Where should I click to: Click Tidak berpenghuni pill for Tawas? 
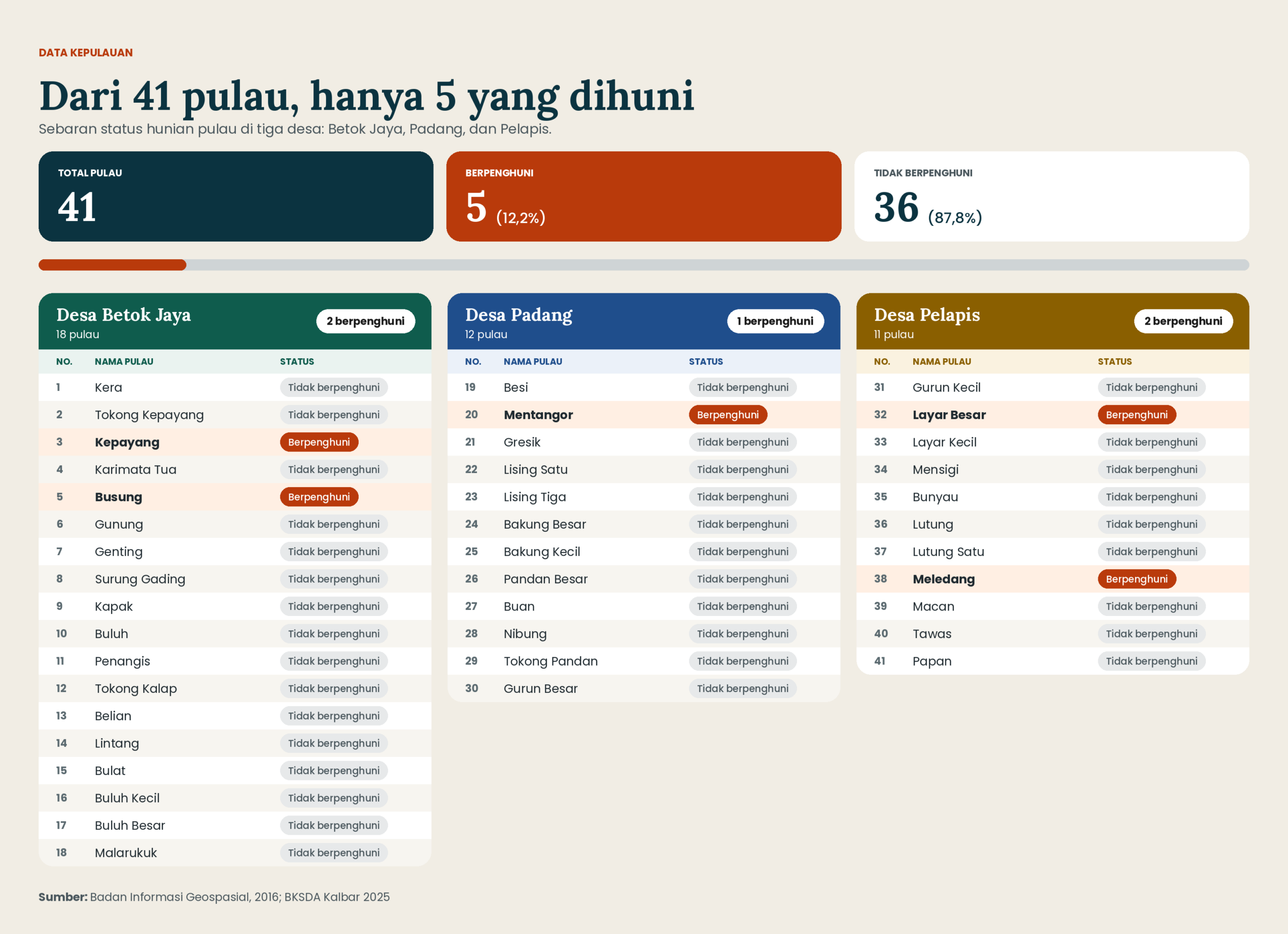click(x=1152, y=634)
